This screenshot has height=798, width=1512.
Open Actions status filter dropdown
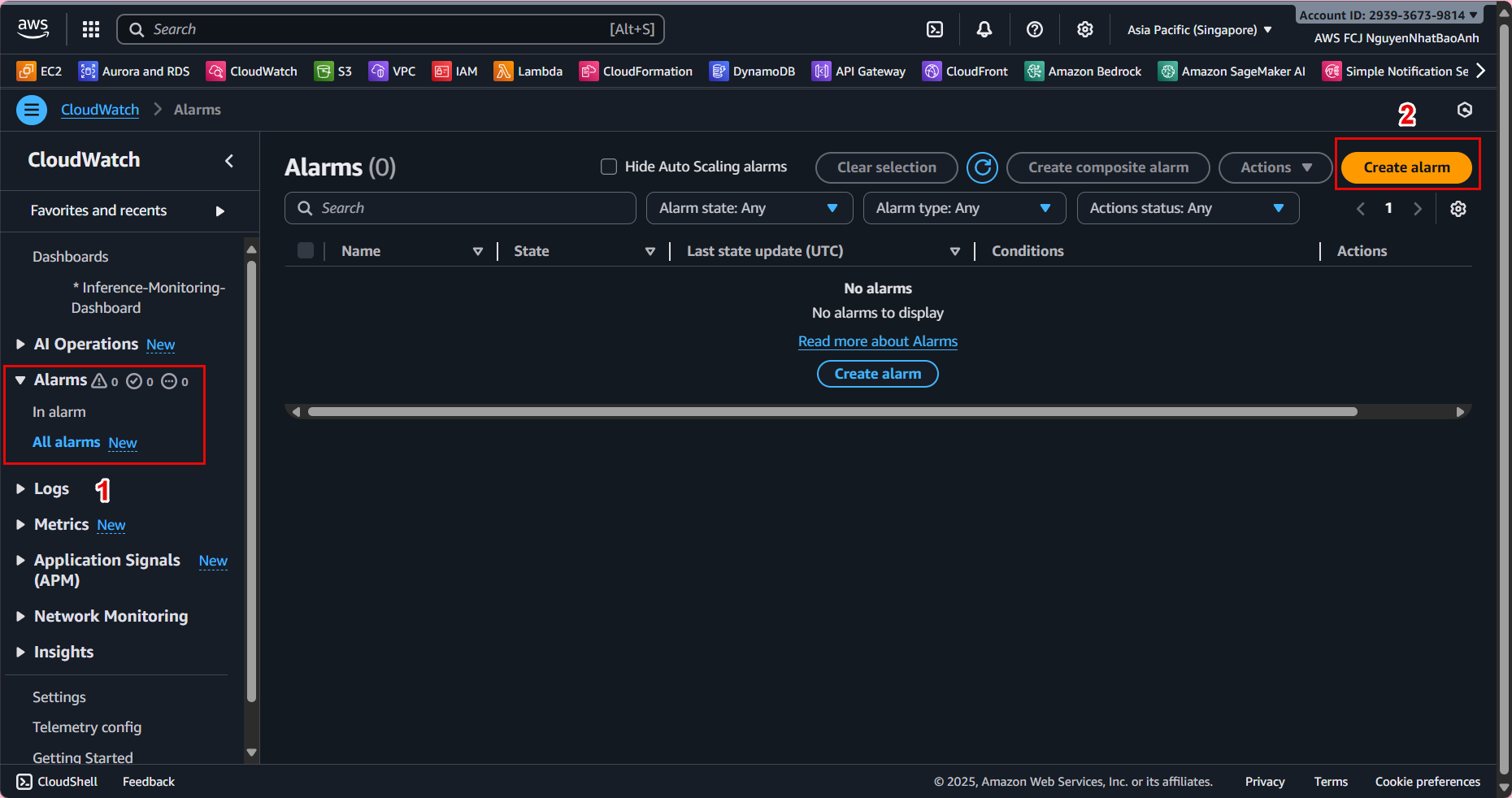[x=1188, y=208]
